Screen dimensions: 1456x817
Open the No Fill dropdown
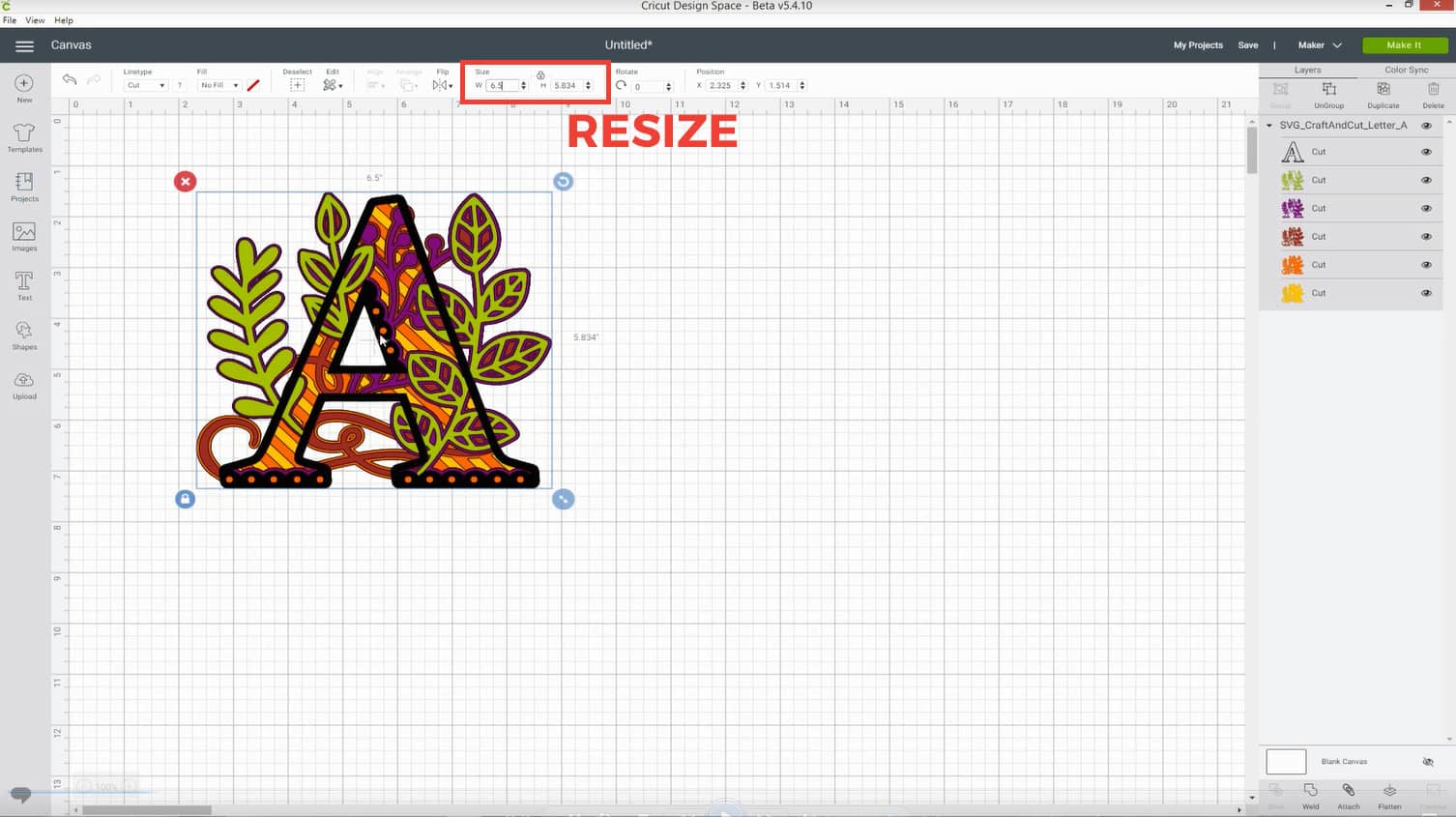pyautogui.click(x=218, y=85)
